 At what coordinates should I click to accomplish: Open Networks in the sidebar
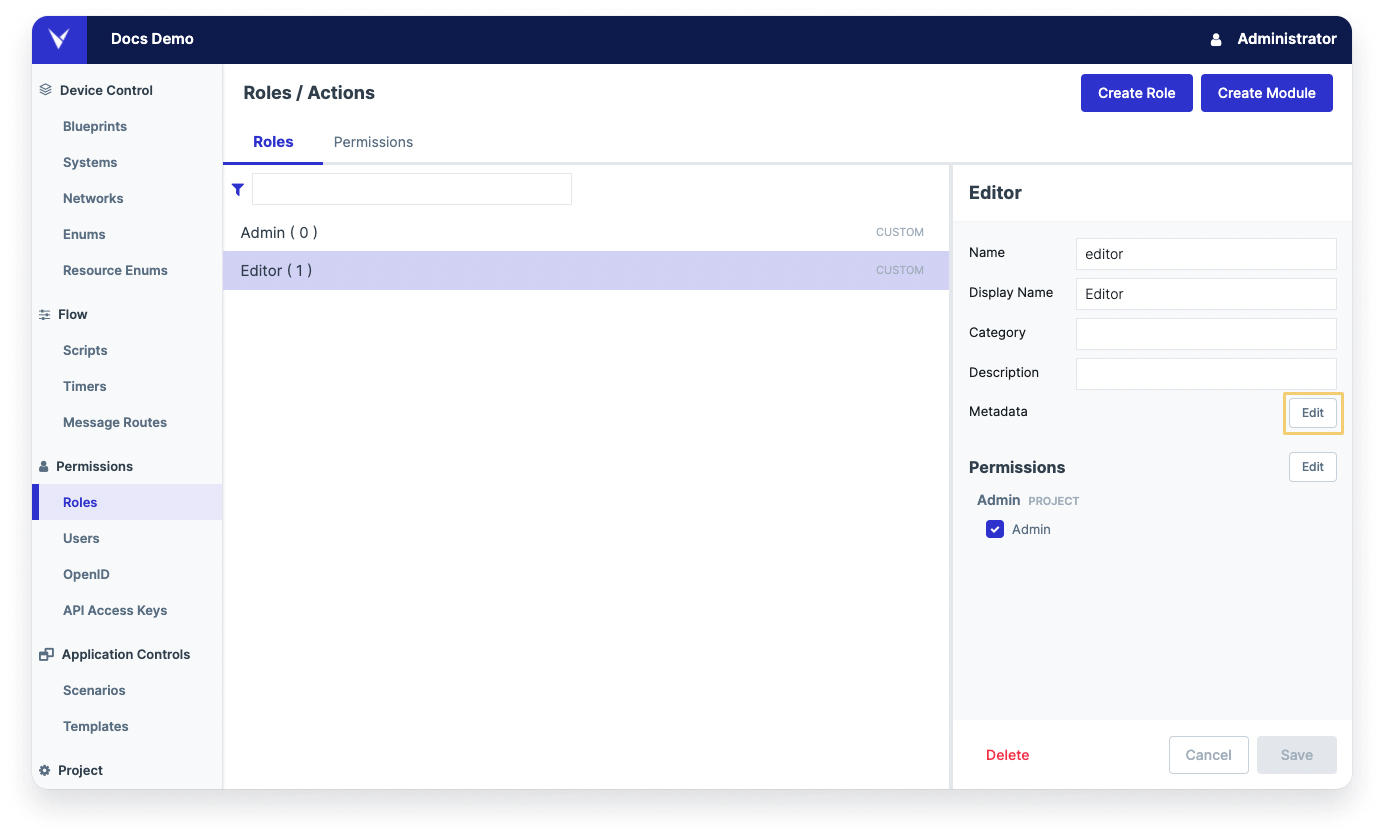93,198
